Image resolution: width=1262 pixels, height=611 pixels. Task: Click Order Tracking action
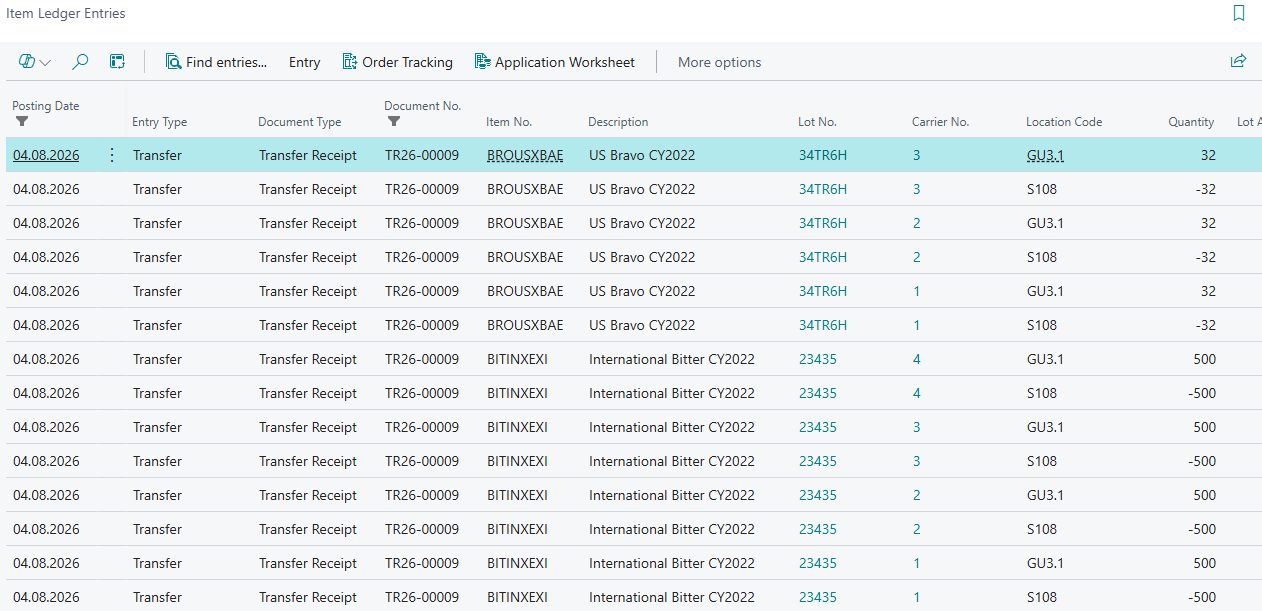tap(397, 62)
